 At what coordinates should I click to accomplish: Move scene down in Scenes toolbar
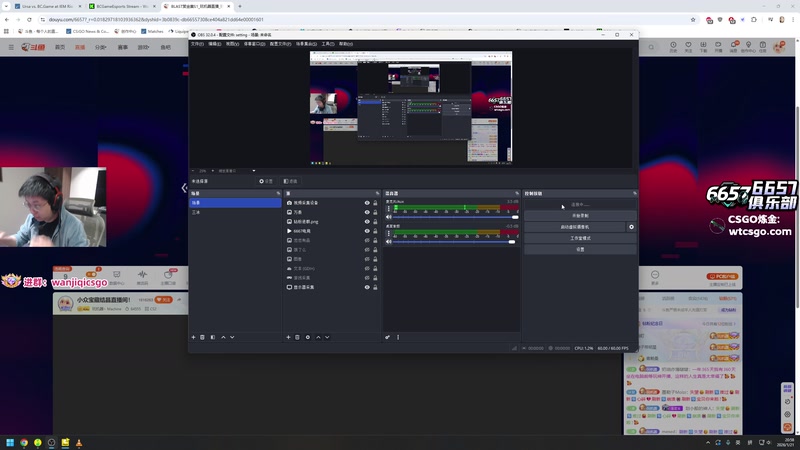tap(232, 337)
